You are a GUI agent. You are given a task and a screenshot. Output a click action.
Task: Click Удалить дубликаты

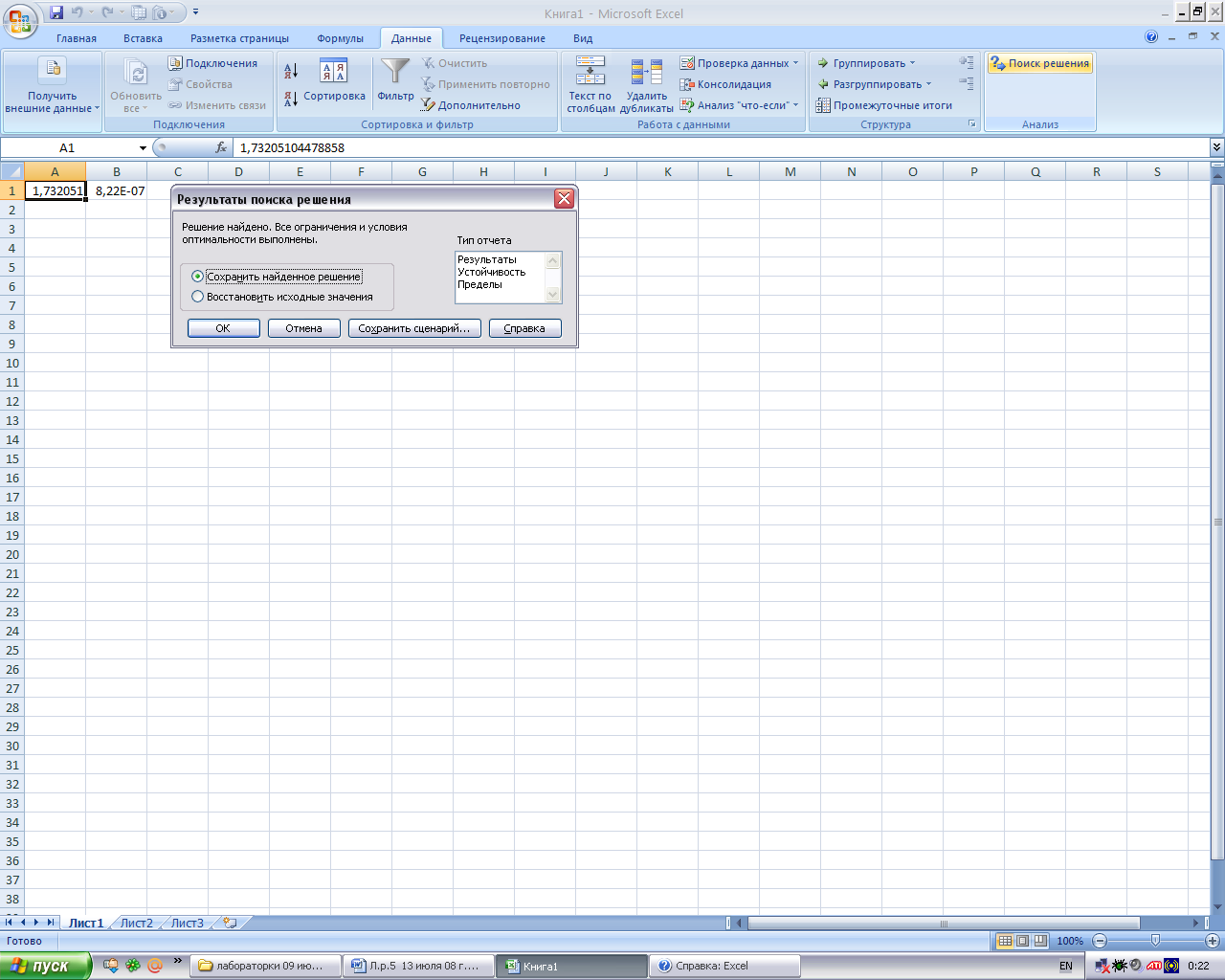[647, 84]
